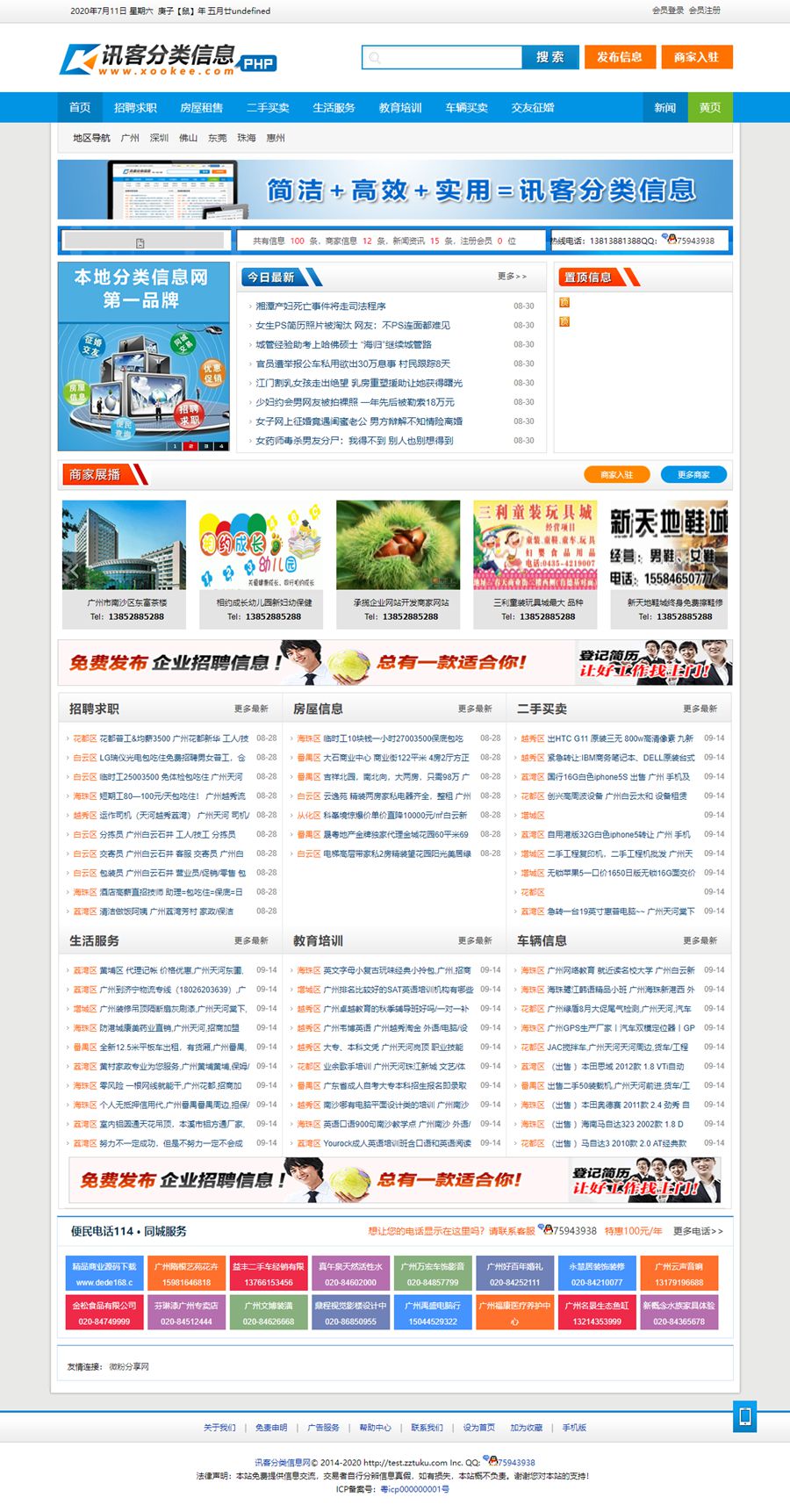Click the magnifier icon in search box

(x=375, y=58)
